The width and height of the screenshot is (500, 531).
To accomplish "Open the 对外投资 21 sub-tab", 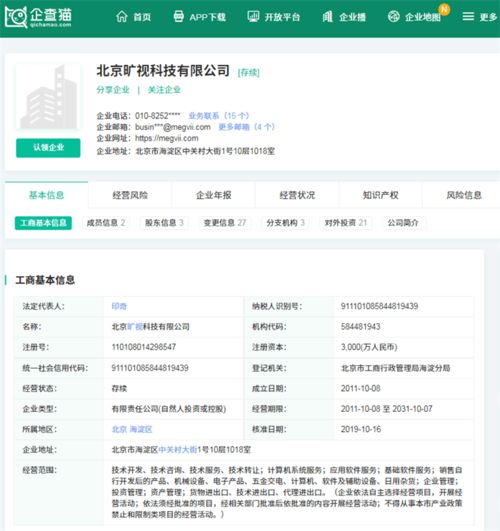I will (x=346, y=223).
